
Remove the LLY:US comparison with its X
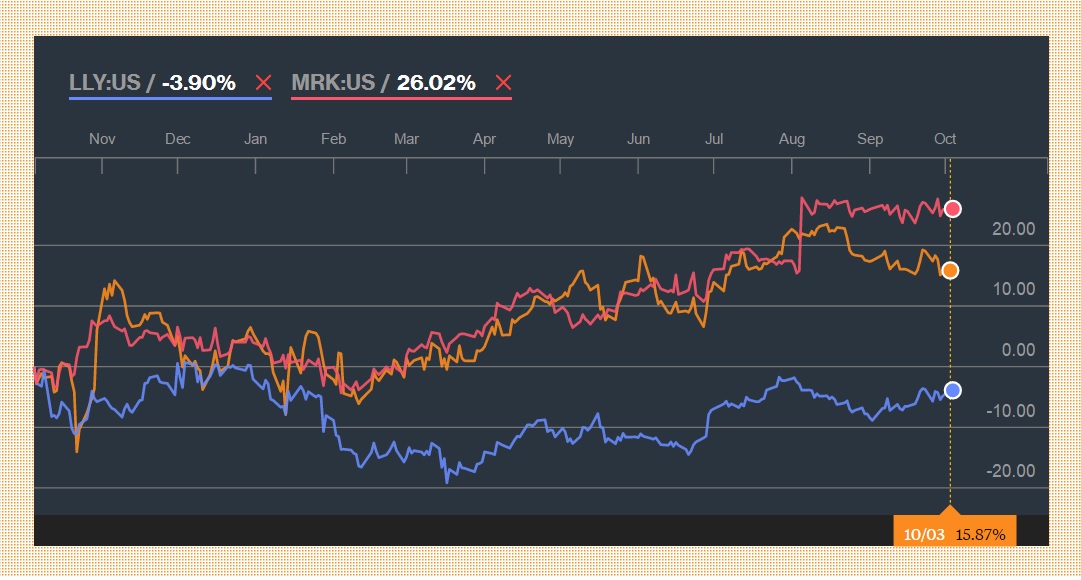(x=263, y=83)
